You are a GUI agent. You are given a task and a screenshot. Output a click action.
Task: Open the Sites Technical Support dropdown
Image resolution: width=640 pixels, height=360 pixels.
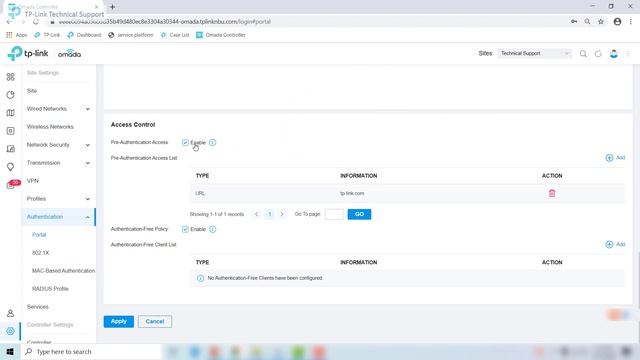[535, 53]
